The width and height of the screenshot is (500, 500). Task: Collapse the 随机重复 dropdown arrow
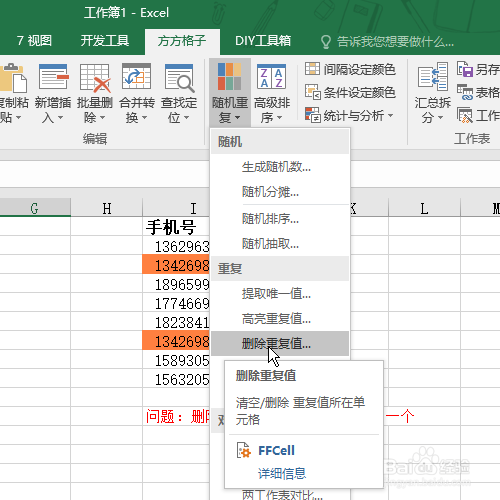237,117
